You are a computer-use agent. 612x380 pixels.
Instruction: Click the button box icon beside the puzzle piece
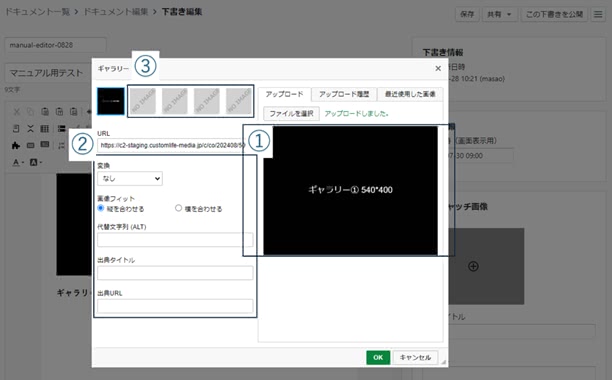30,146
